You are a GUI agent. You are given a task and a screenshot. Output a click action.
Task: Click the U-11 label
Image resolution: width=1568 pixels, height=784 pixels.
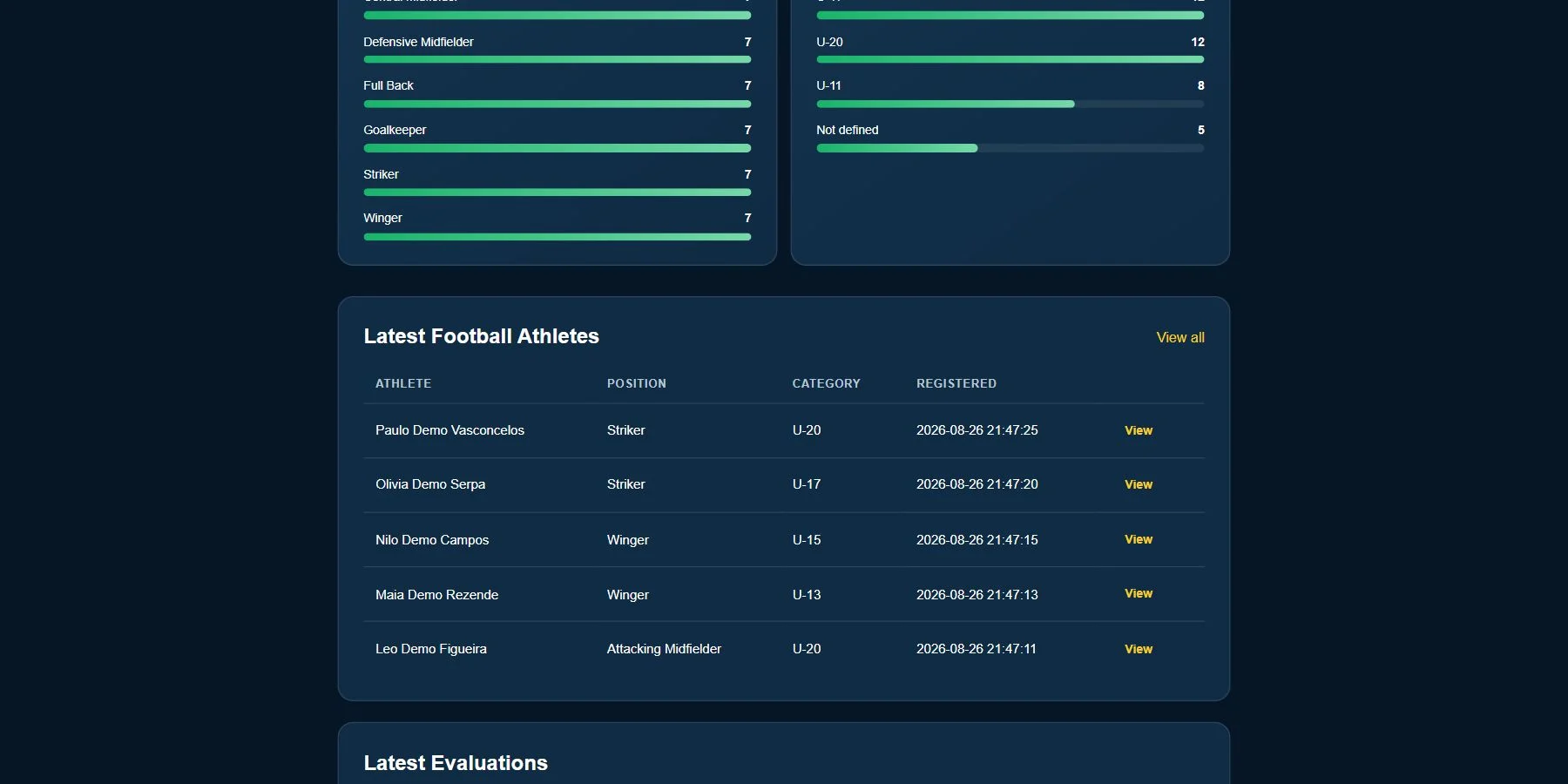[x=828, y=85]
